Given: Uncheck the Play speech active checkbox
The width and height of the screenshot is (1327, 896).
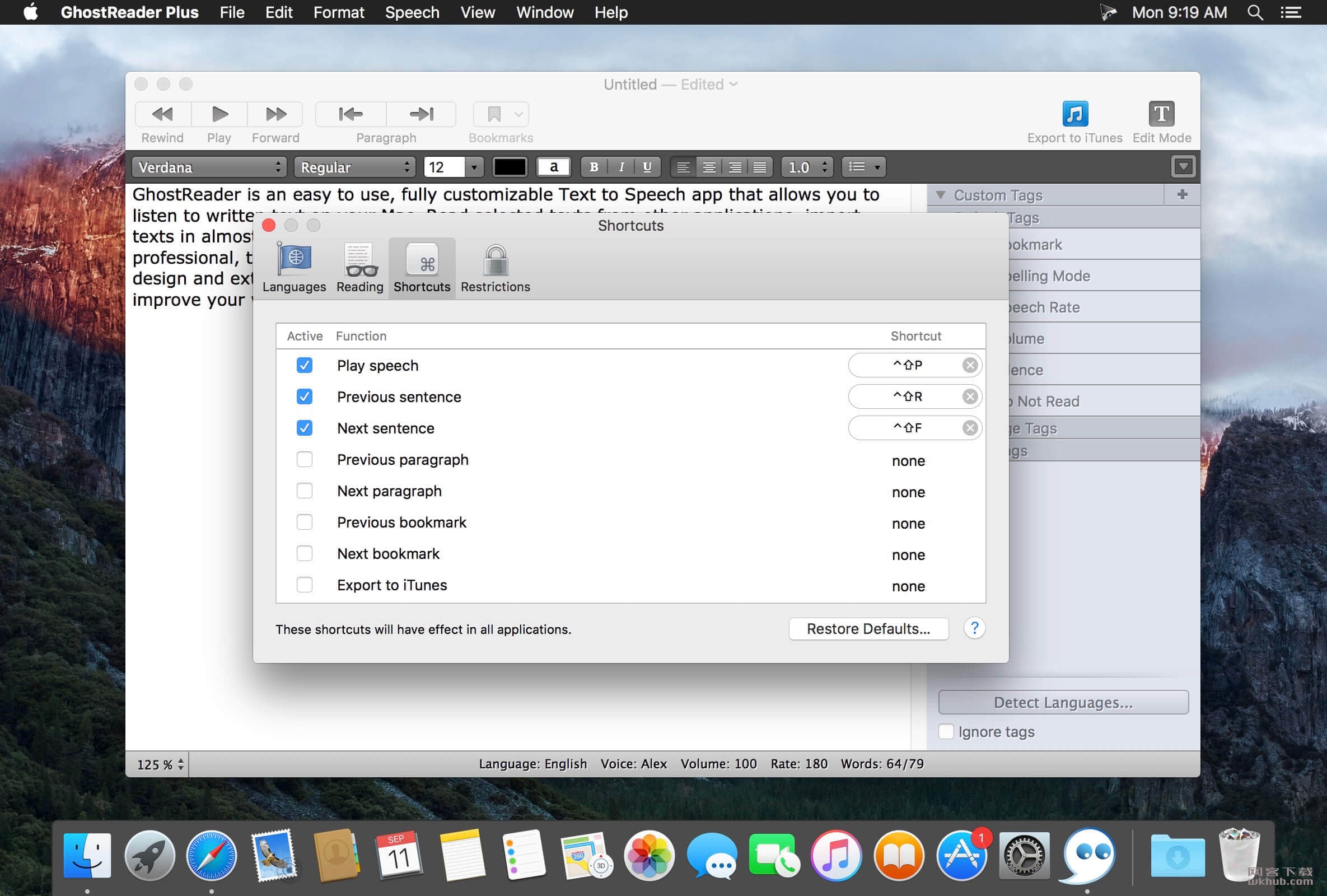Looking at the screenshot, I should coord(305,365).
